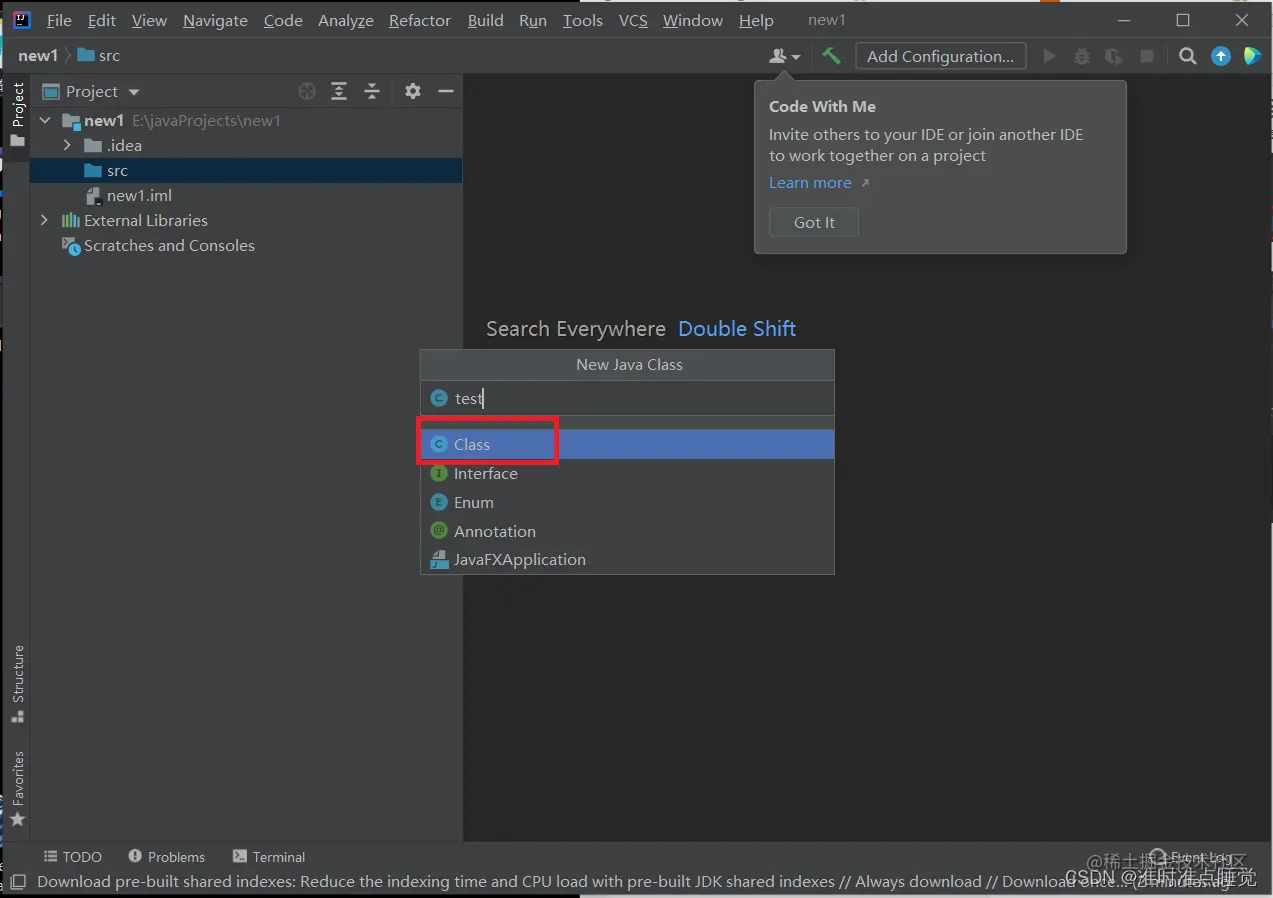Open the Terminal tool window

pyautogui.click(x=268, y=857)
